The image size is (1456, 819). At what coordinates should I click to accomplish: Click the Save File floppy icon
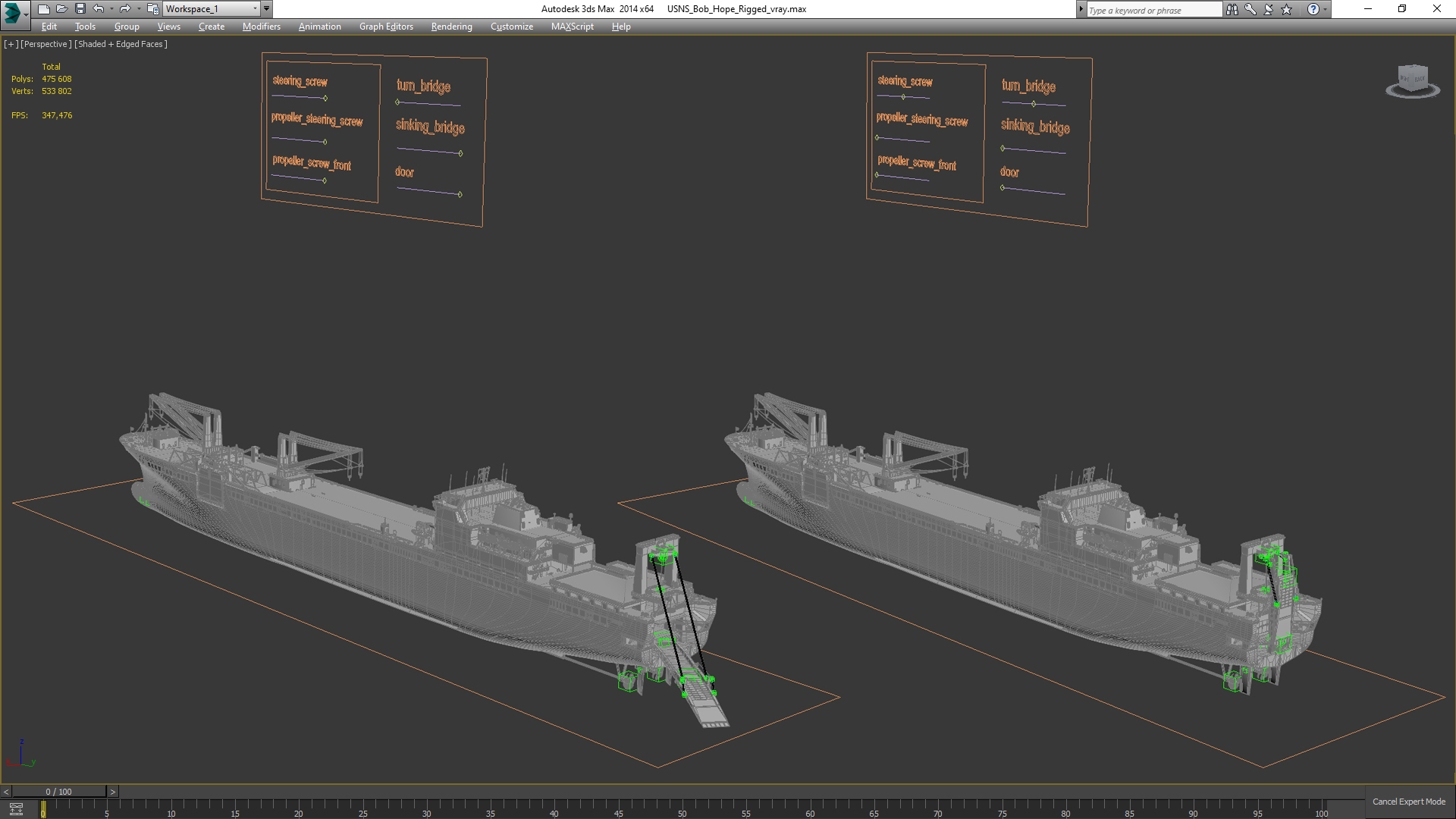click(80, 9)
